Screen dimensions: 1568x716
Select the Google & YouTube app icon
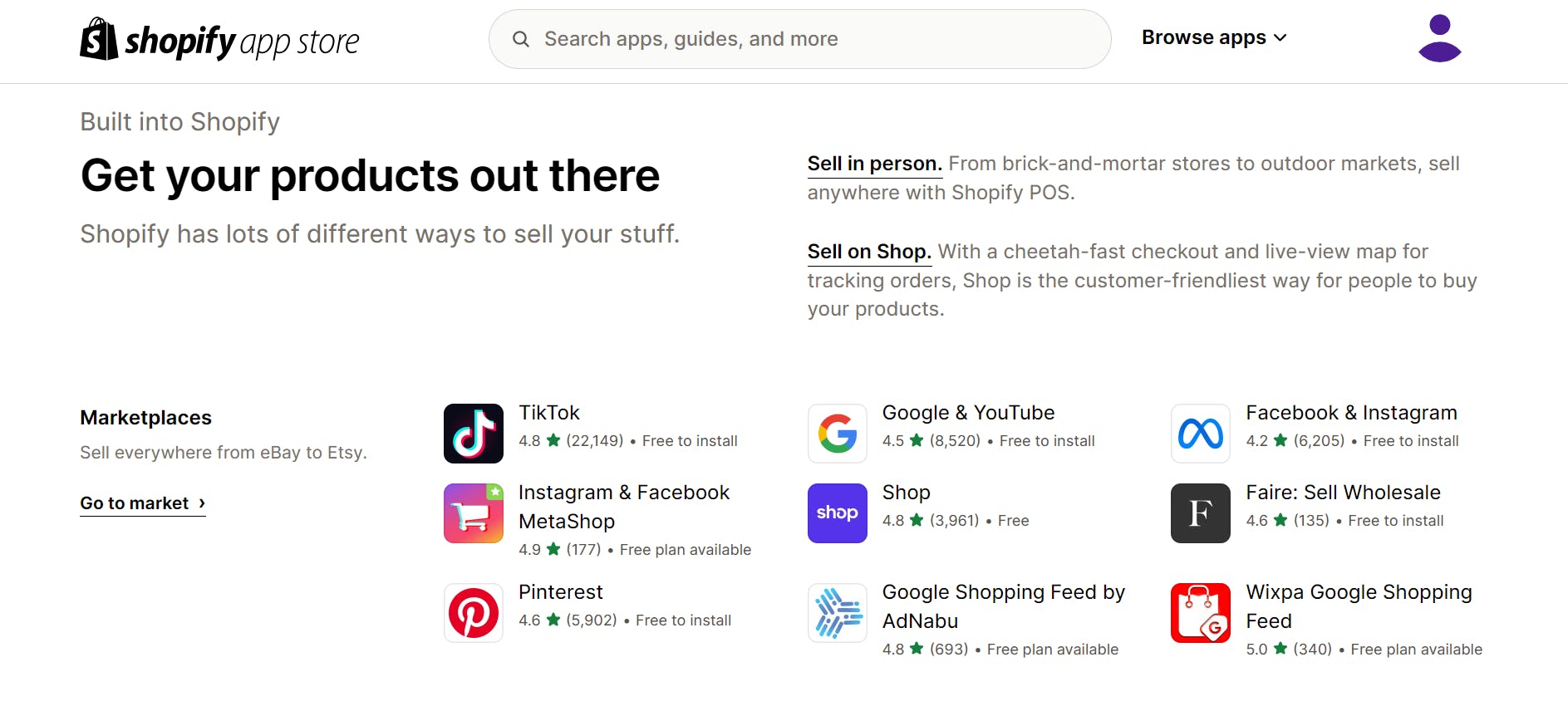click(837, 433)
